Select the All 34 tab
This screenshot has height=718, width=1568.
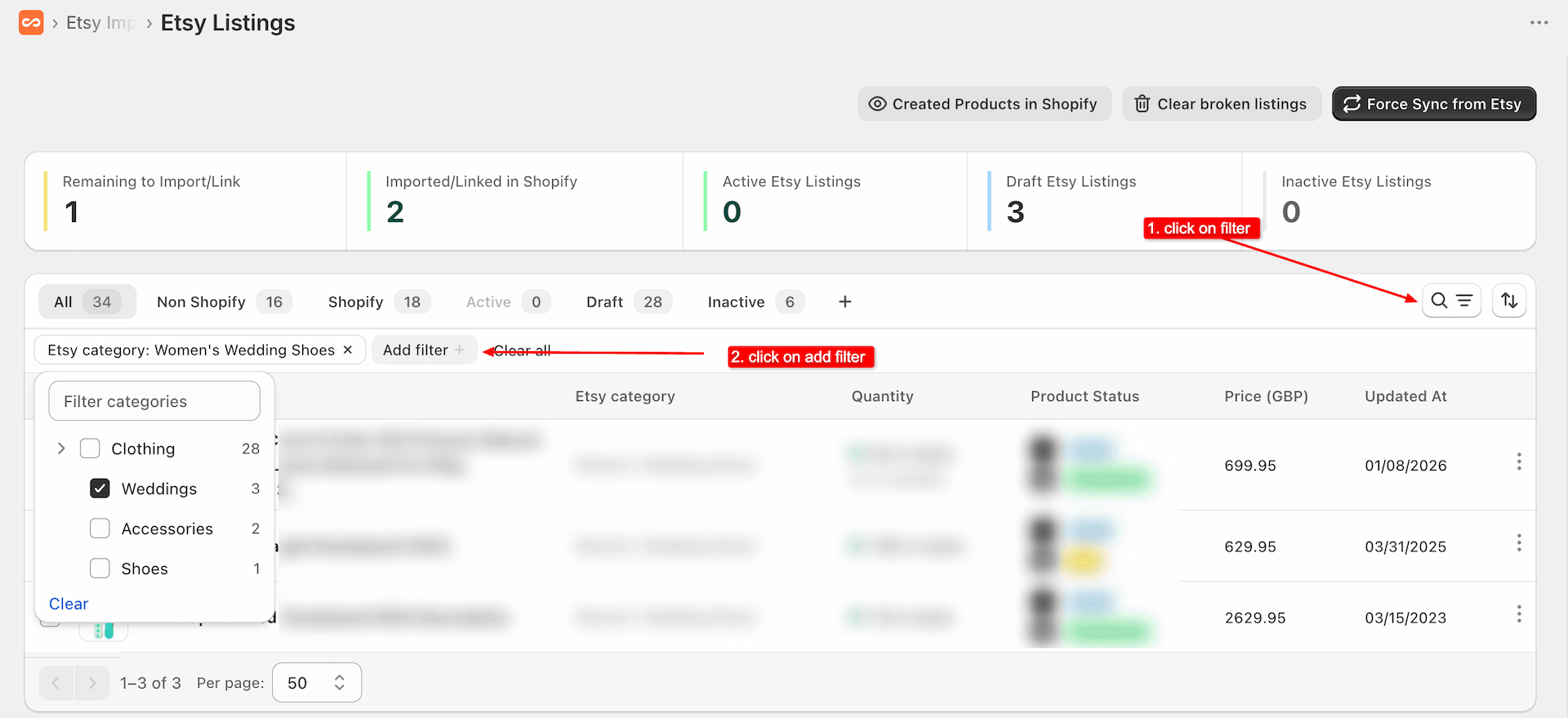[87, 302]
